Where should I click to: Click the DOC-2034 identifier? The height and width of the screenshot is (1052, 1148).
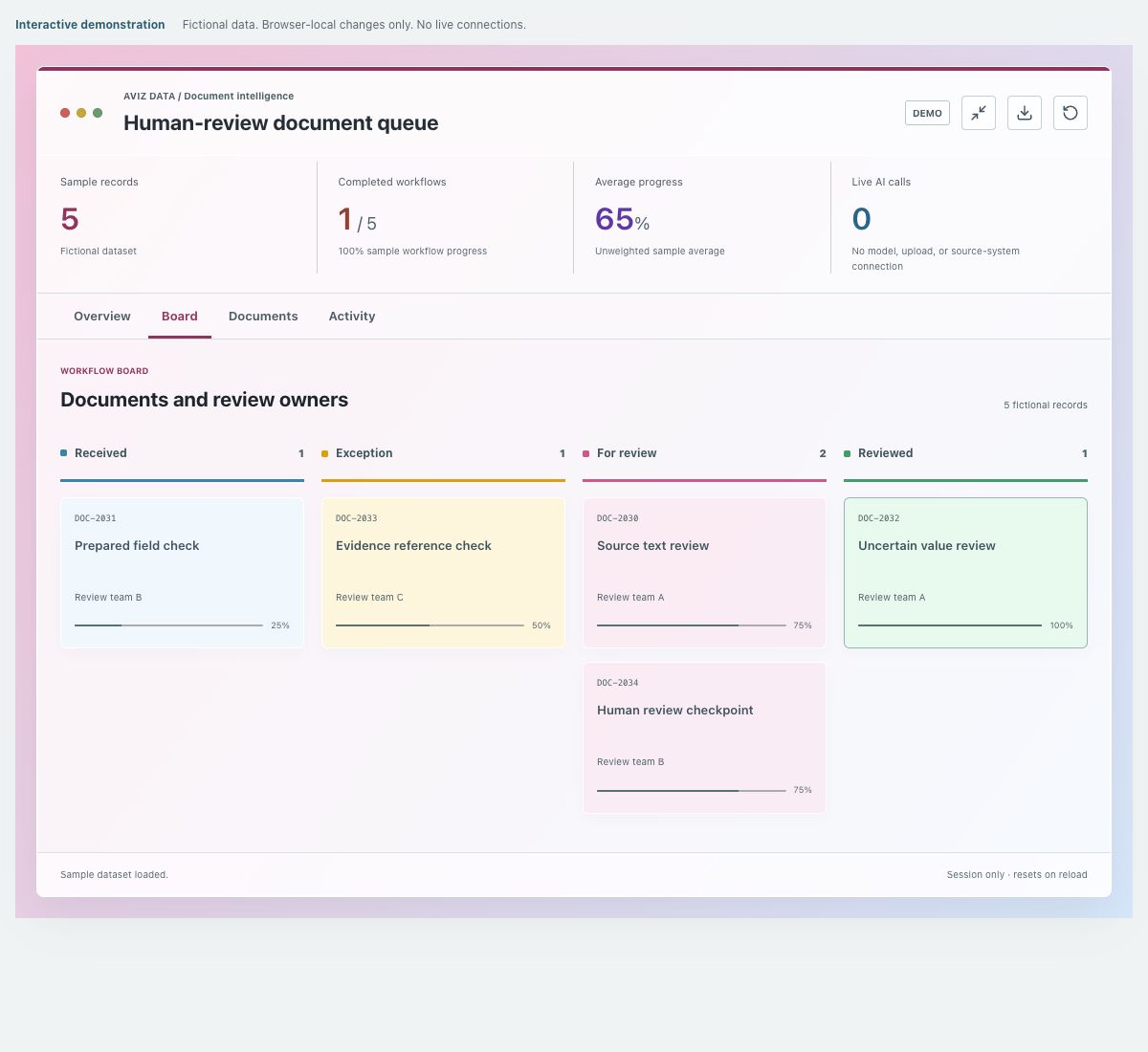coord(618,683)
